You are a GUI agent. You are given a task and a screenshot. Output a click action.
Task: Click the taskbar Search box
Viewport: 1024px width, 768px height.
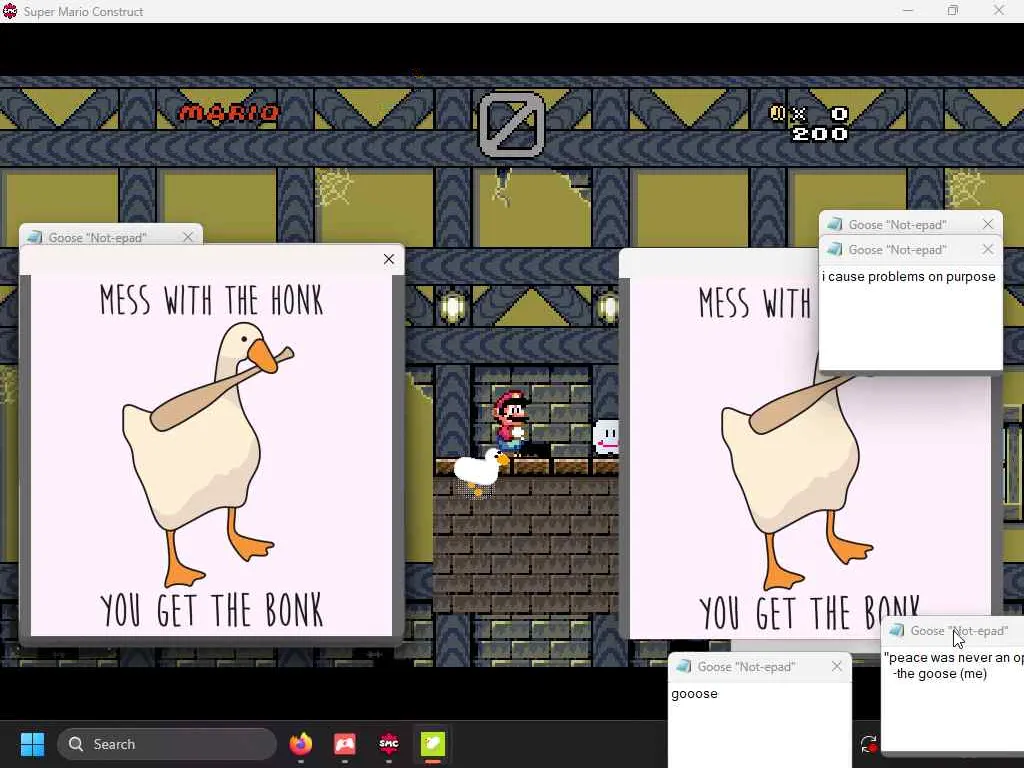tap(167, 744)
